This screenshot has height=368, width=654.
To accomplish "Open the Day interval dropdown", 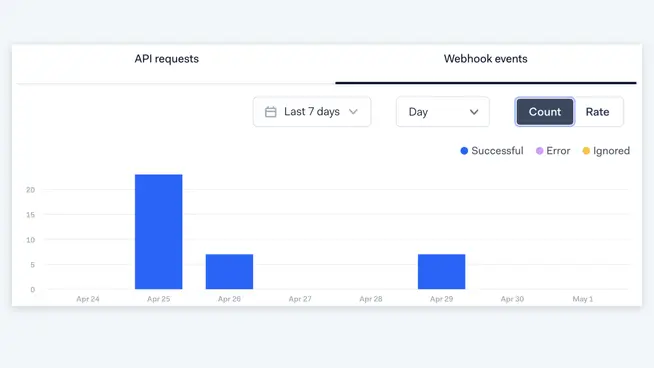I will [x=443, y=112].
